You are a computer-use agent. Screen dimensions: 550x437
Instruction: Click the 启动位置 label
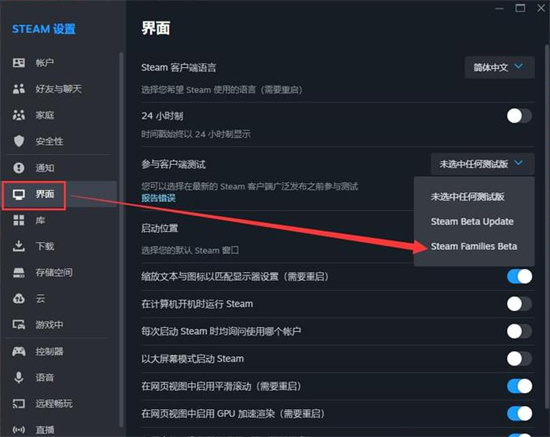pos(160,228)
